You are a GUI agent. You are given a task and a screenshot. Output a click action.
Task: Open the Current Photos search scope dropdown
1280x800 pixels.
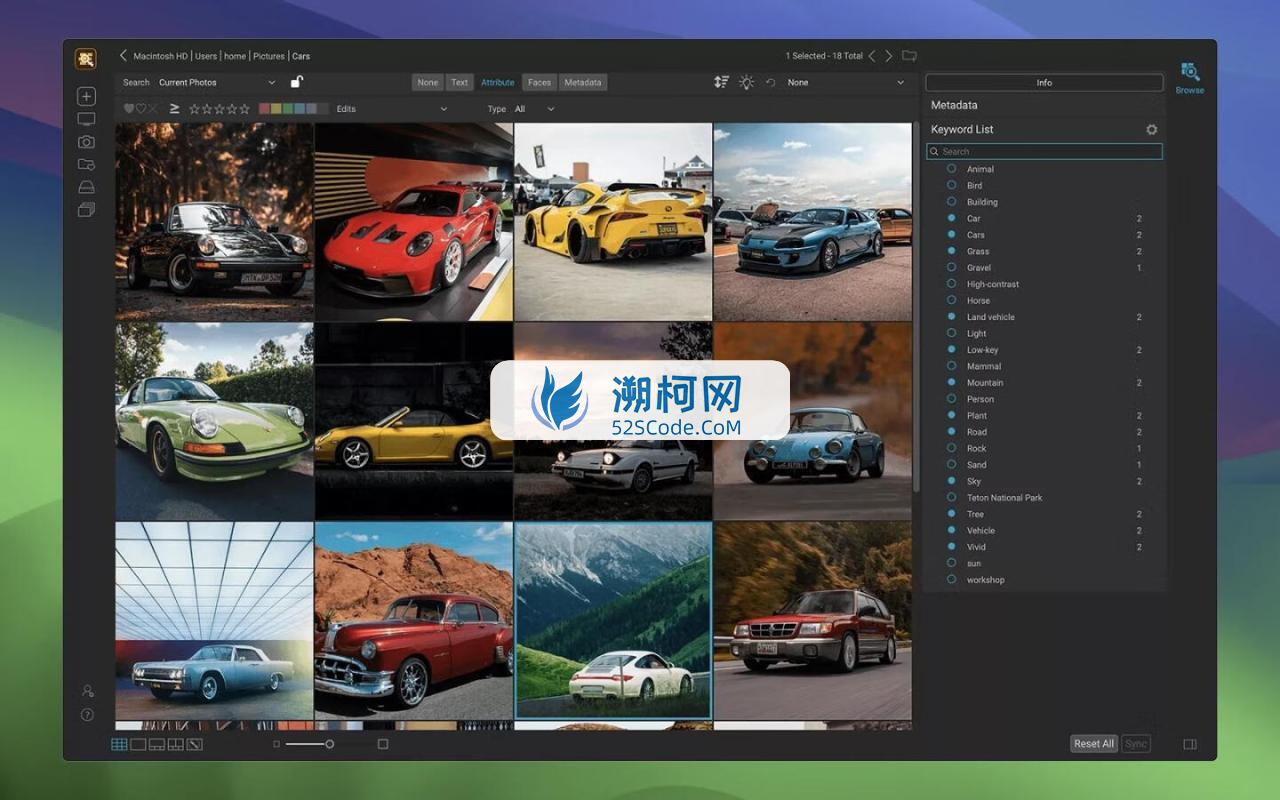pyautogui.click(x=217, y=82)
